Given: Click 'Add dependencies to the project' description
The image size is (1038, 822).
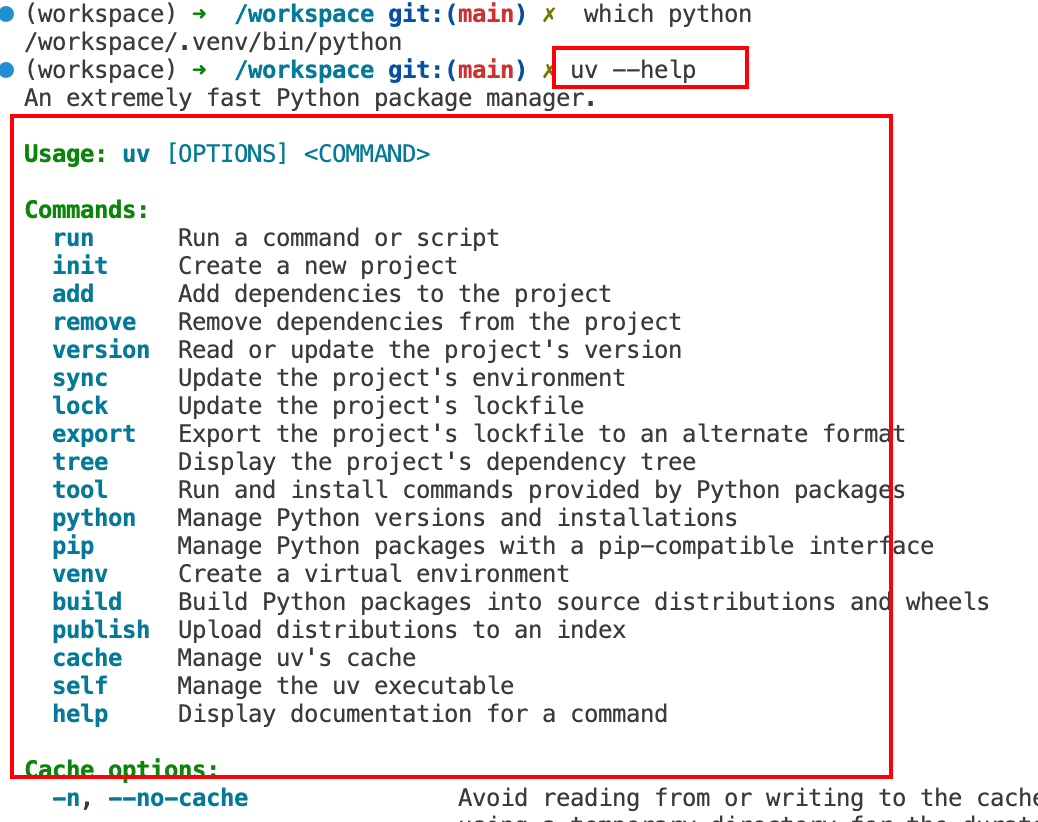Looking at the screenshot, I should [x=395, y=294].
